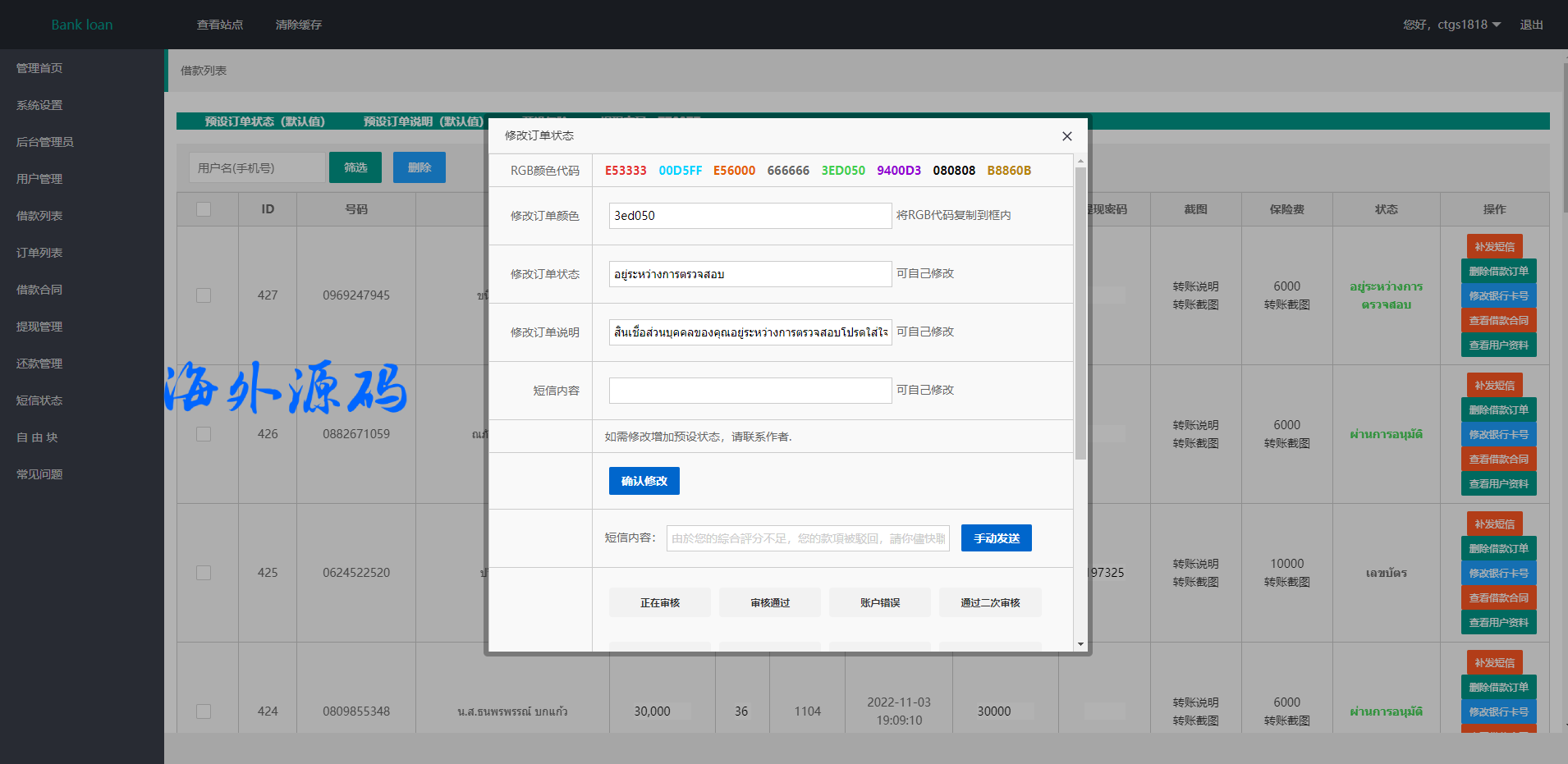The image size is (1568, 764).
Task: Open 清除缓存 in the top menu
Action: click(299, 25)
